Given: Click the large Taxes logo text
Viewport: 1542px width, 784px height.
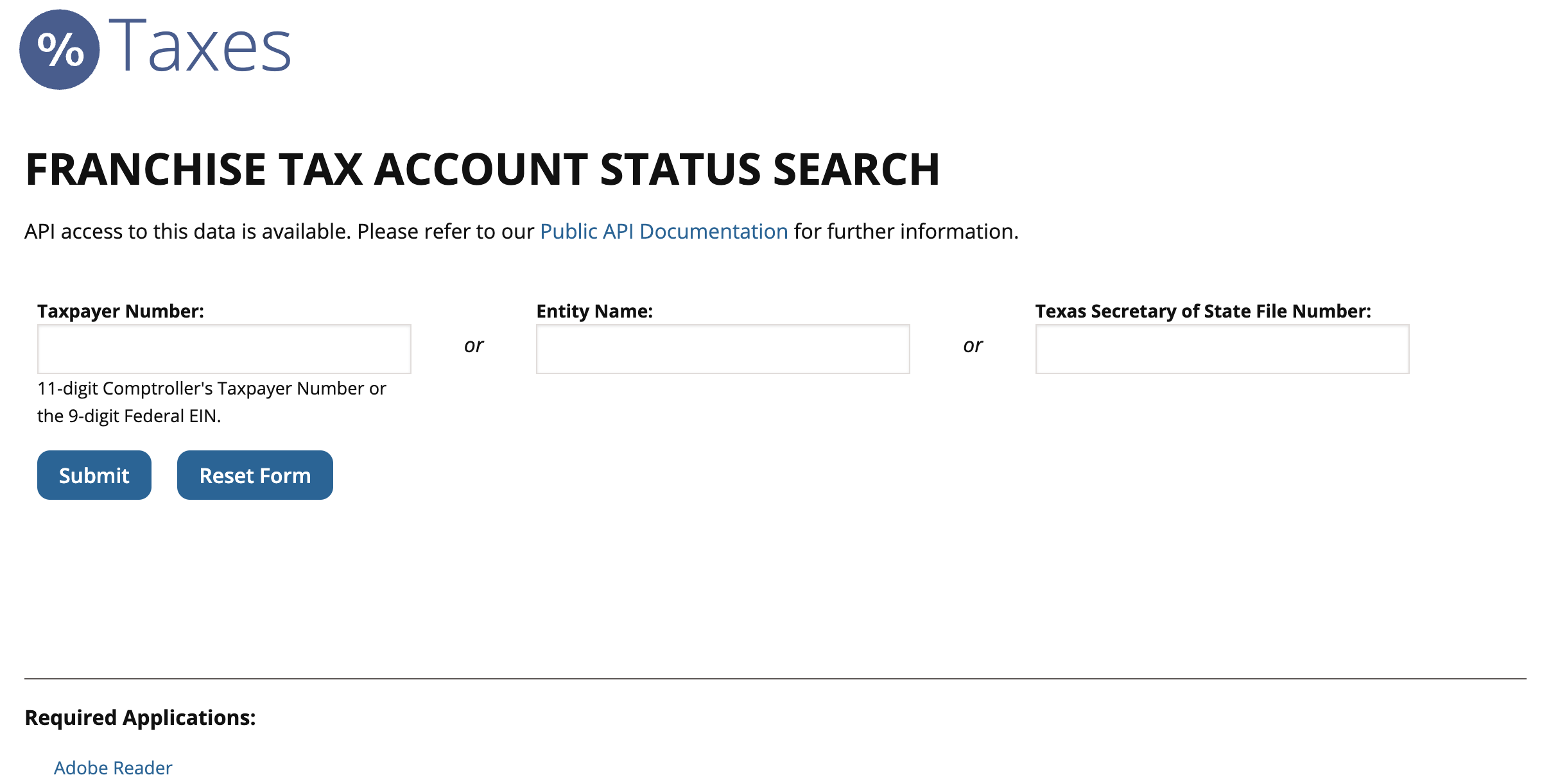Looking at the screenshot, I should (200, 46).
